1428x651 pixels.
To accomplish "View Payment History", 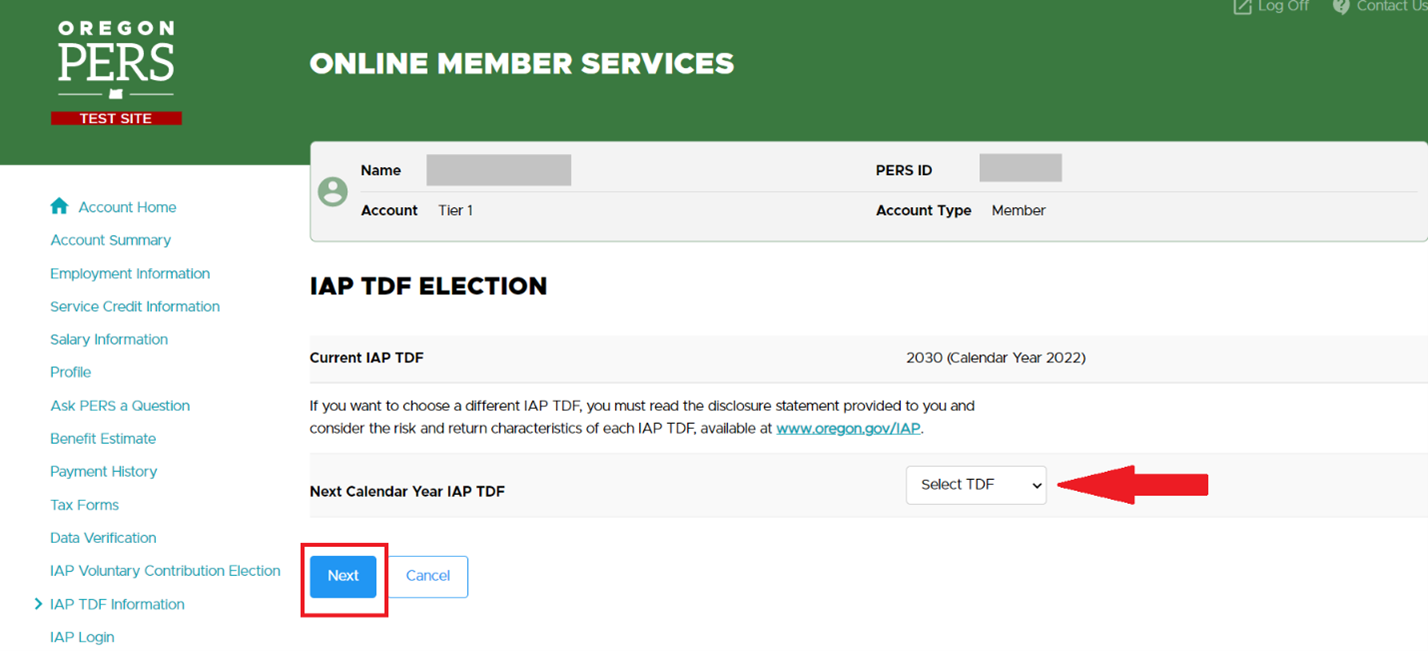I will click(x=103, y=471).
